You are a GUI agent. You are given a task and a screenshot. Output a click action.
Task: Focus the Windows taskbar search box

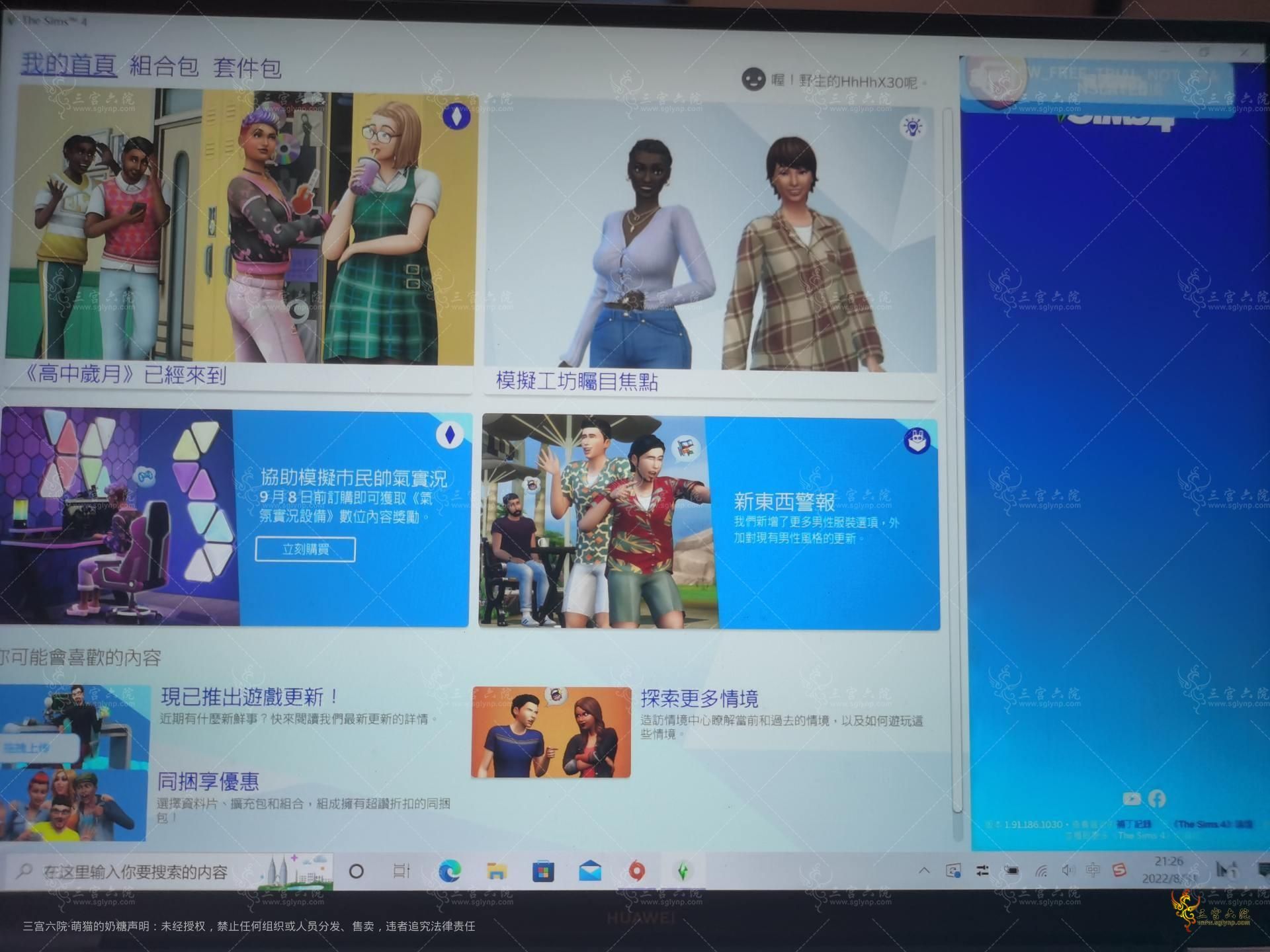coord(169,872)
